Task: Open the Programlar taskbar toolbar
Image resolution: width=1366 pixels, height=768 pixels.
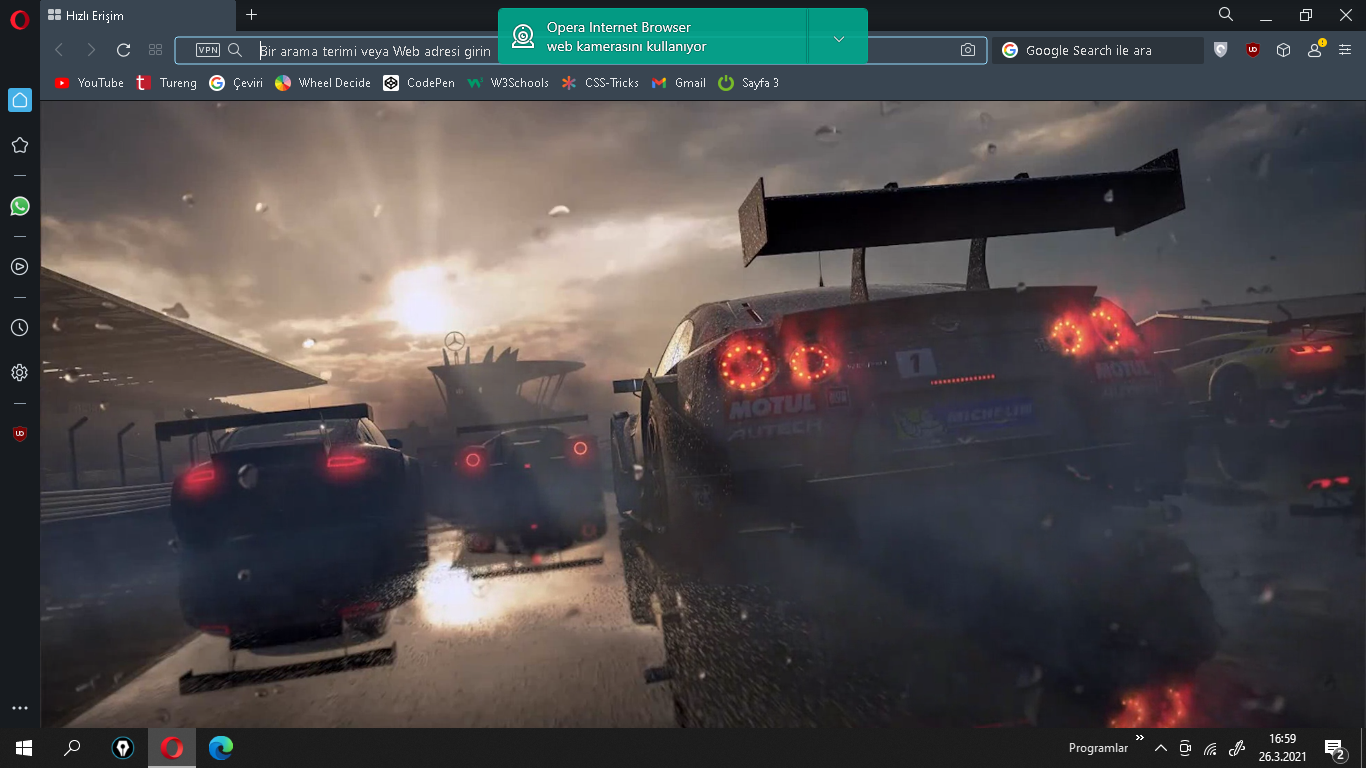Action: pyautogui.click(x=1098, y=748)
